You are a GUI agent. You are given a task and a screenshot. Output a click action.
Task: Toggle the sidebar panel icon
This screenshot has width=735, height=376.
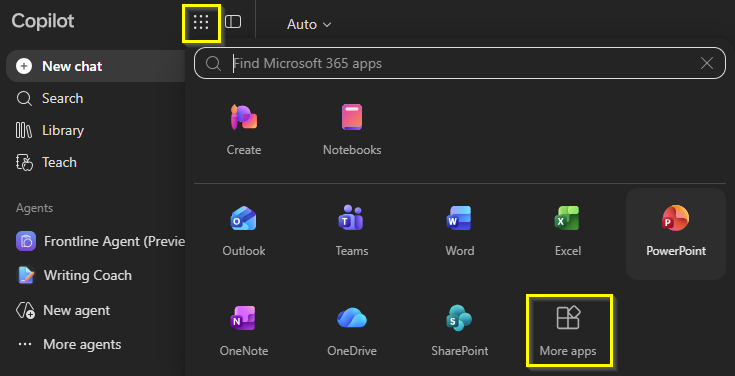pos(233,22)
